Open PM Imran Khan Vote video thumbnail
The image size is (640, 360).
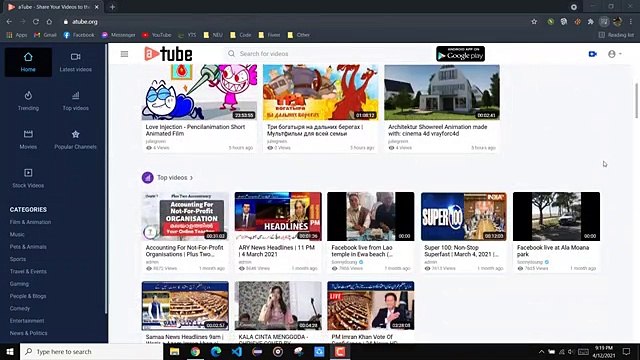[371, 306]
